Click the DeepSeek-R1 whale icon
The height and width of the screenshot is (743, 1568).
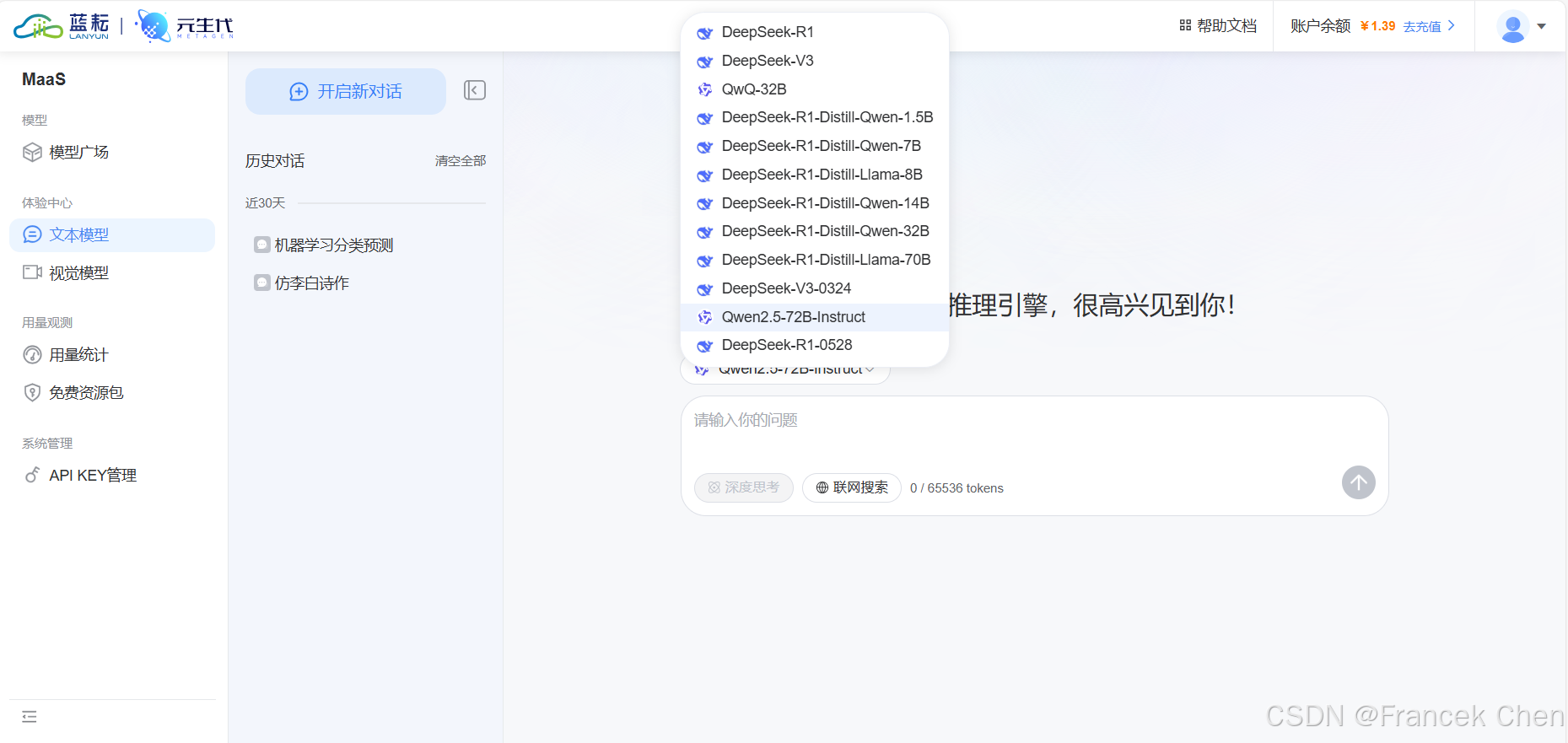705,33
